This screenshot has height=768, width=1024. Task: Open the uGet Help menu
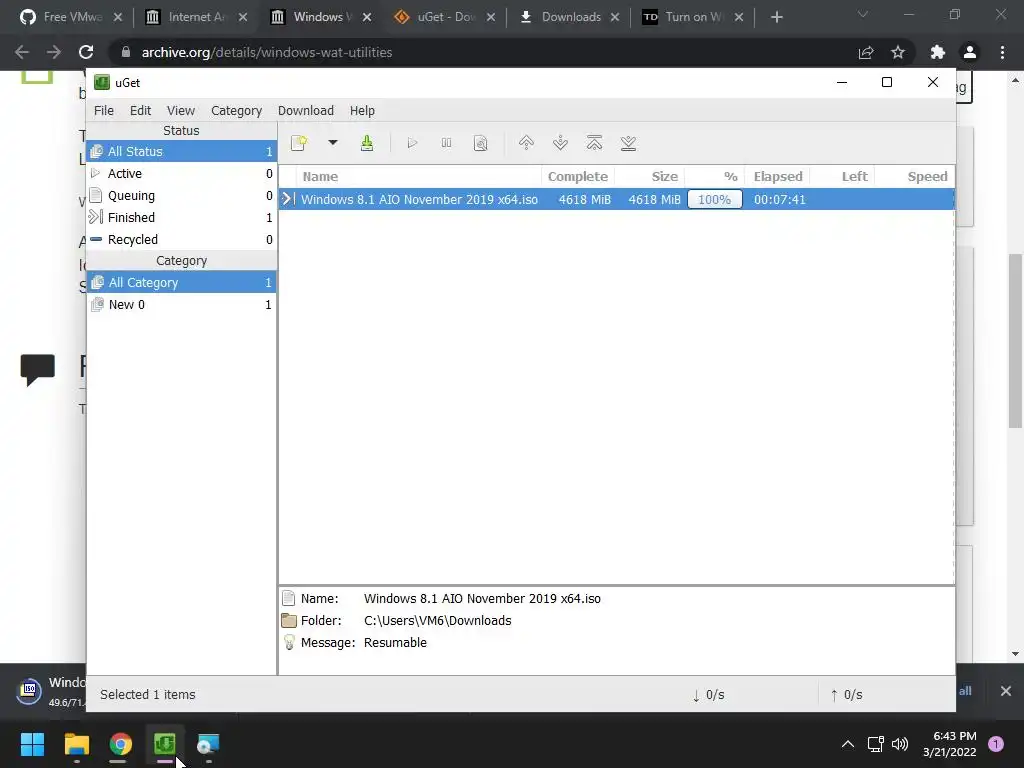coord(362,110)
